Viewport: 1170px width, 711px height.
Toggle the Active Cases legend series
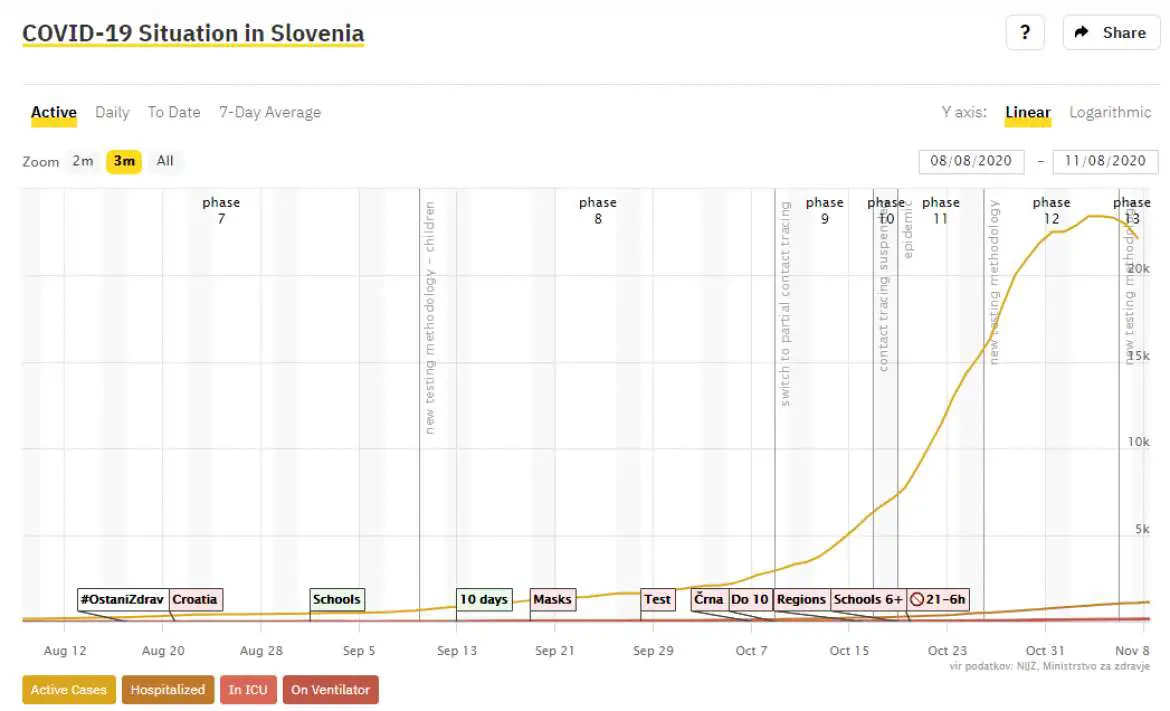point(69,689)
